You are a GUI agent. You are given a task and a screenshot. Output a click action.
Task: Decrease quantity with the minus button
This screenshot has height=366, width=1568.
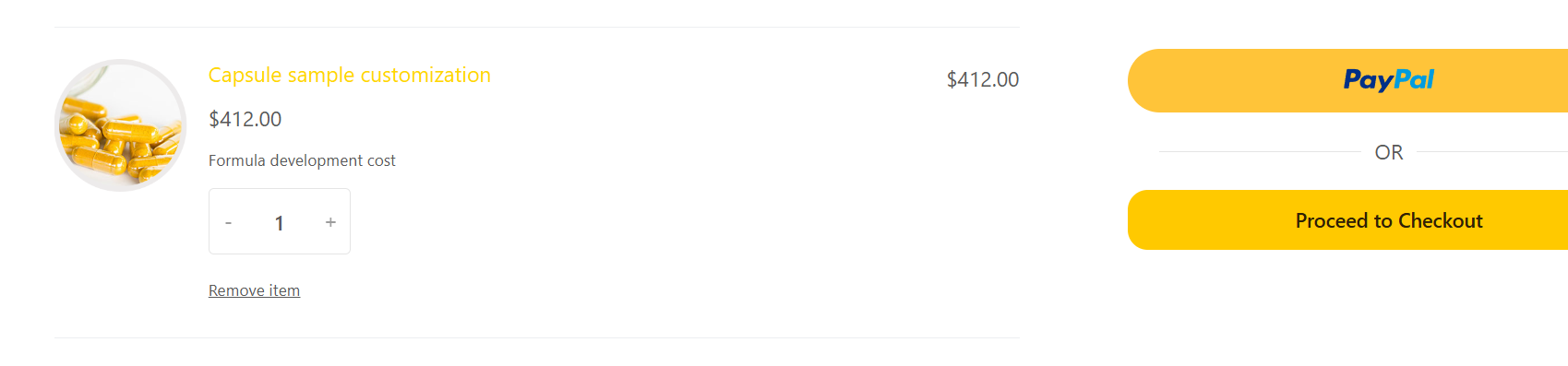coord(228,222)
